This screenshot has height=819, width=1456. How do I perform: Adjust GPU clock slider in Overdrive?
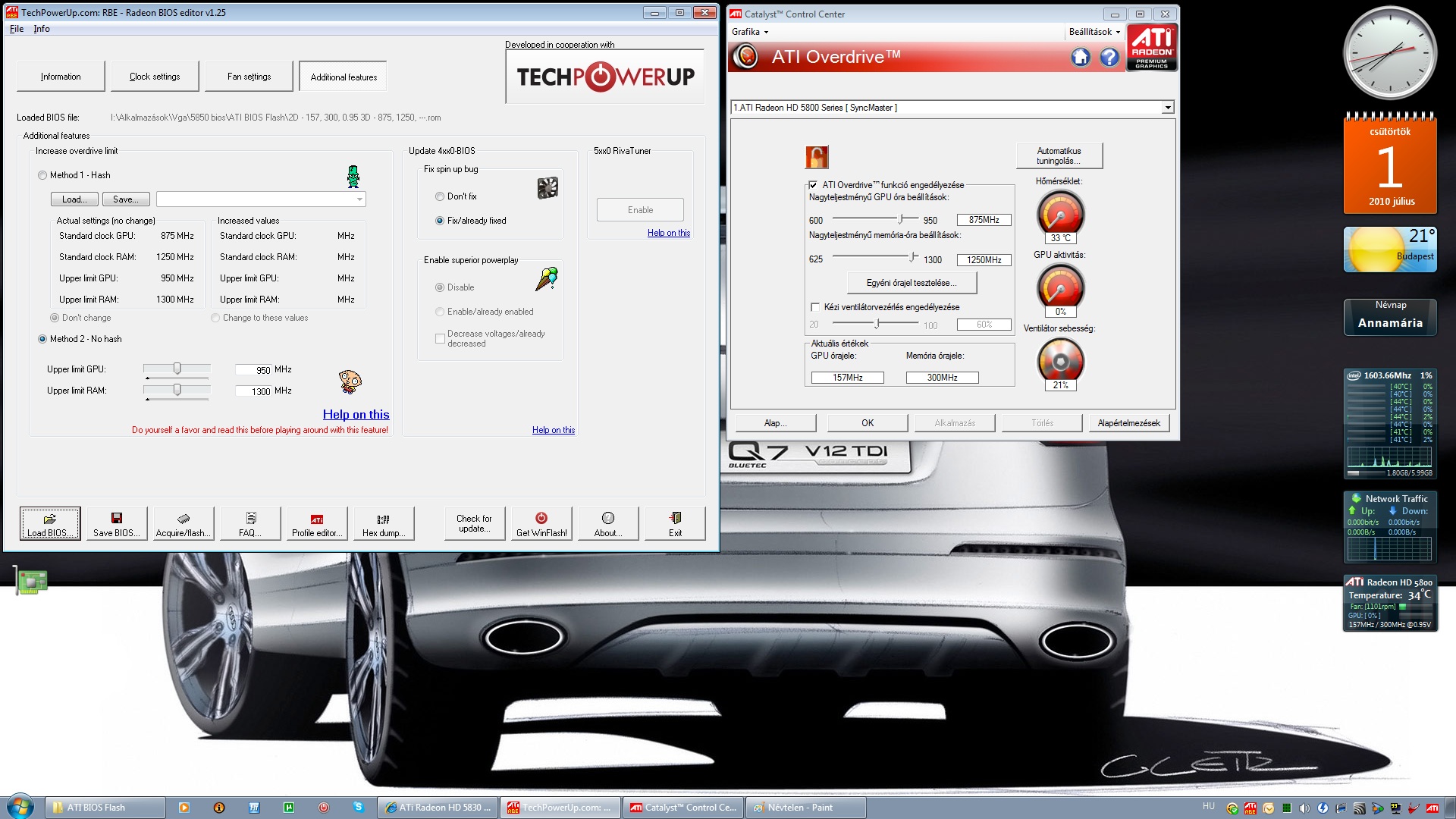901,219
